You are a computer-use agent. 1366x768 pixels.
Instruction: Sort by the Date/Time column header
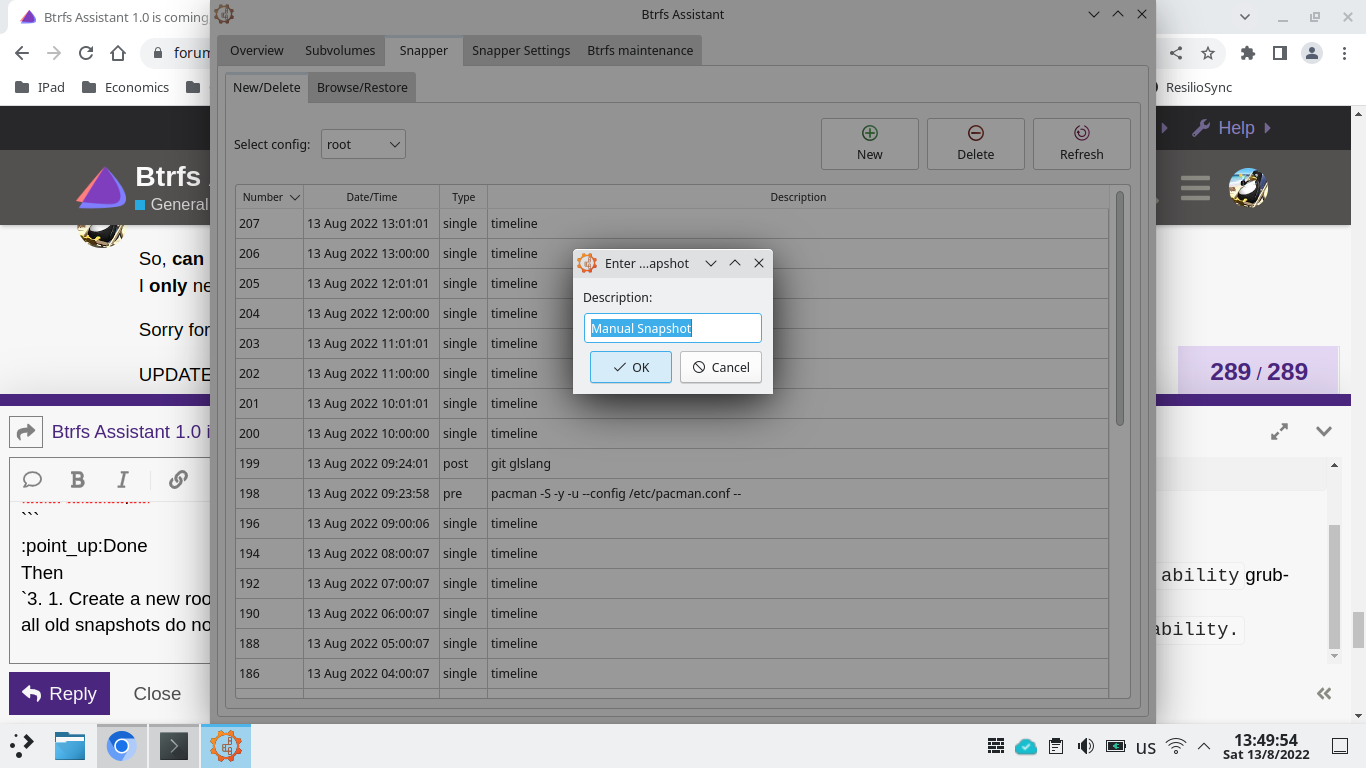372,197
